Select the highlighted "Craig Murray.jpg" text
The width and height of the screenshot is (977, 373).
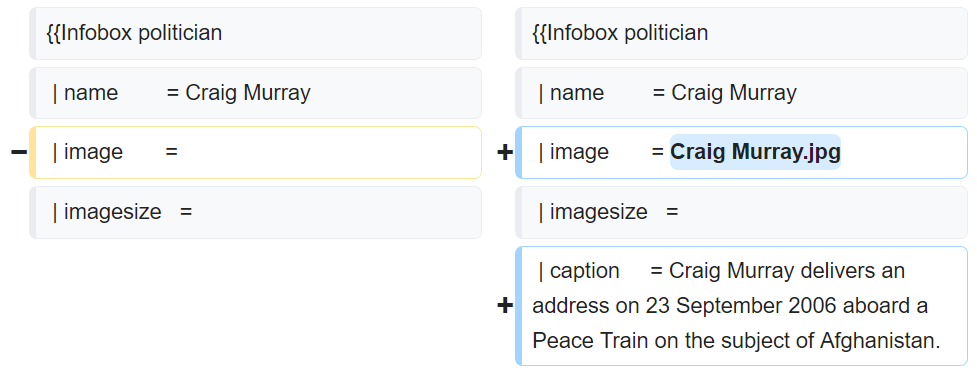pos(755,152)
